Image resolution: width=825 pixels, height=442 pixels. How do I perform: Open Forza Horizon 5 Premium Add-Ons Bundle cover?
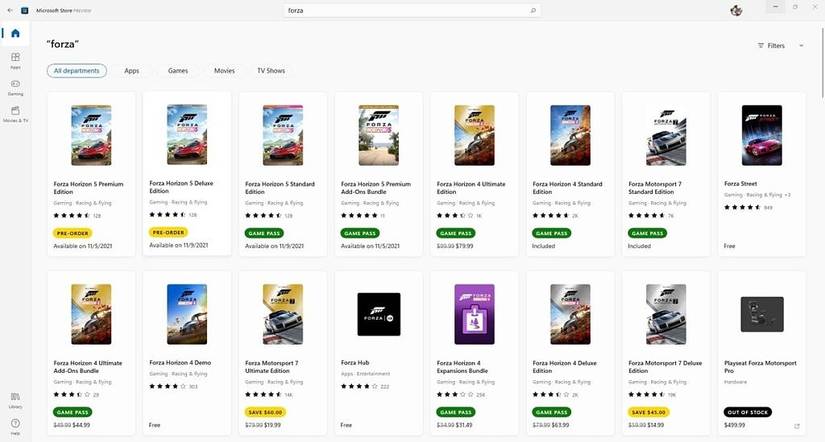coord(379,135)
